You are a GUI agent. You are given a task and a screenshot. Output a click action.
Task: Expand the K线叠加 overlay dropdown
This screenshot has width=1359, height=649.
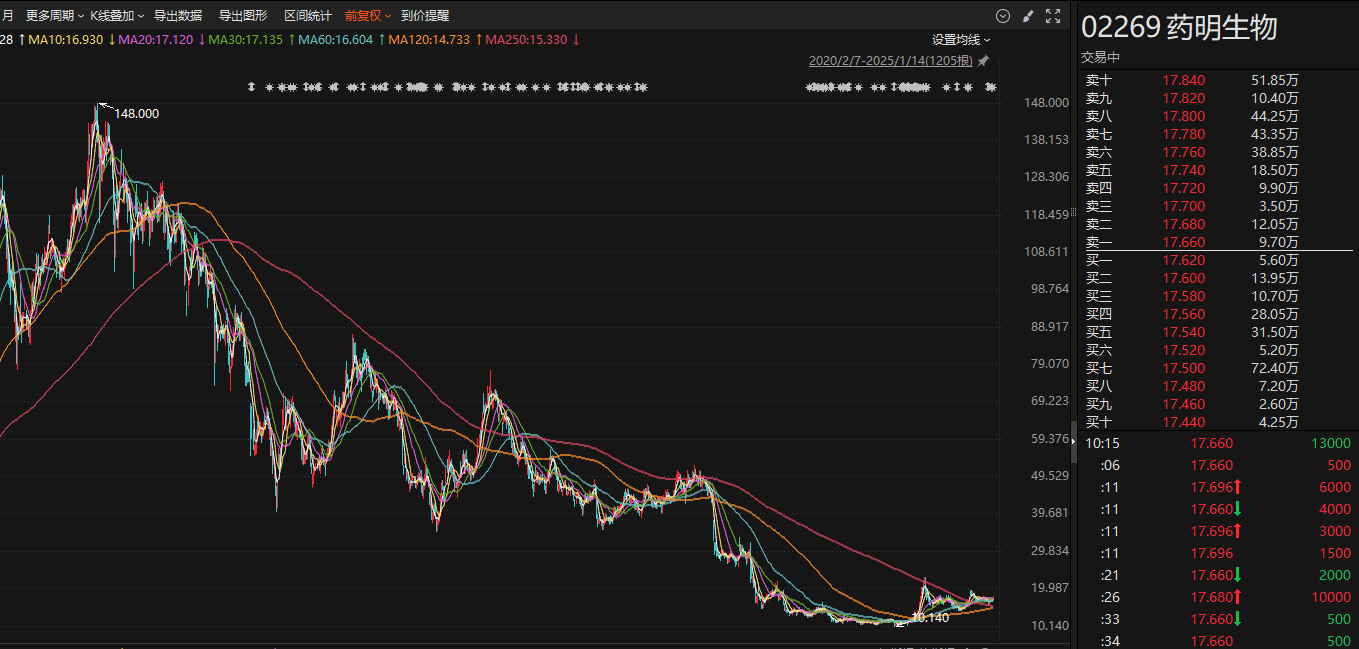click(x=117, y=16)
